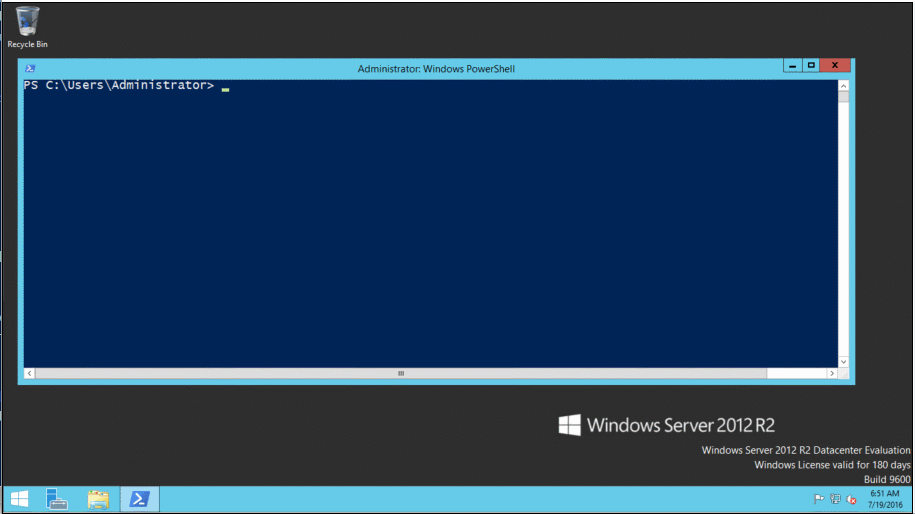Viewport: 915px width, 514px height.
Task: Launch Server Manager from the taskbar
Action: click(57, 499)
